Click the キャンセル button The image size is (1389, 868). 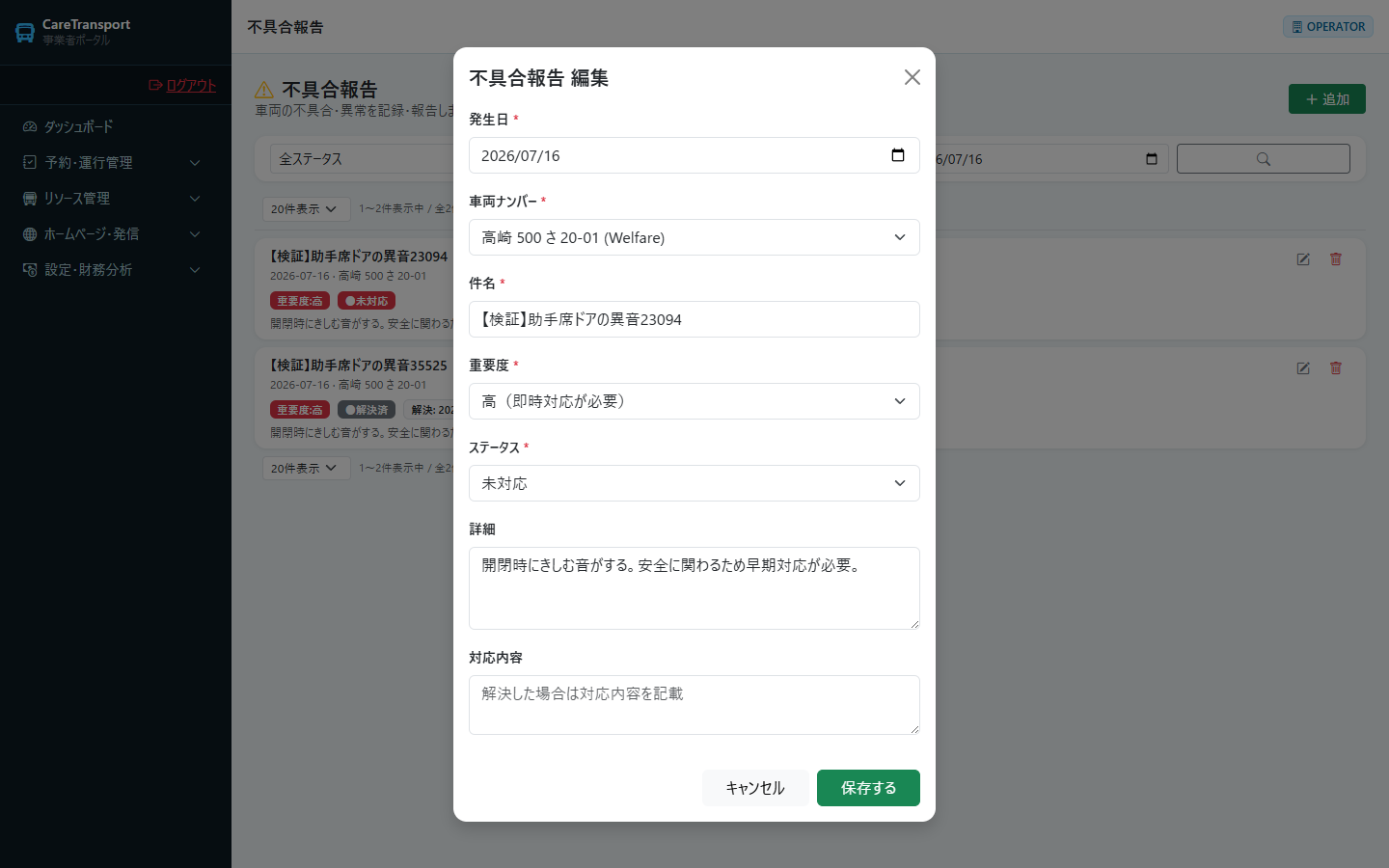(x=755, y=788)
